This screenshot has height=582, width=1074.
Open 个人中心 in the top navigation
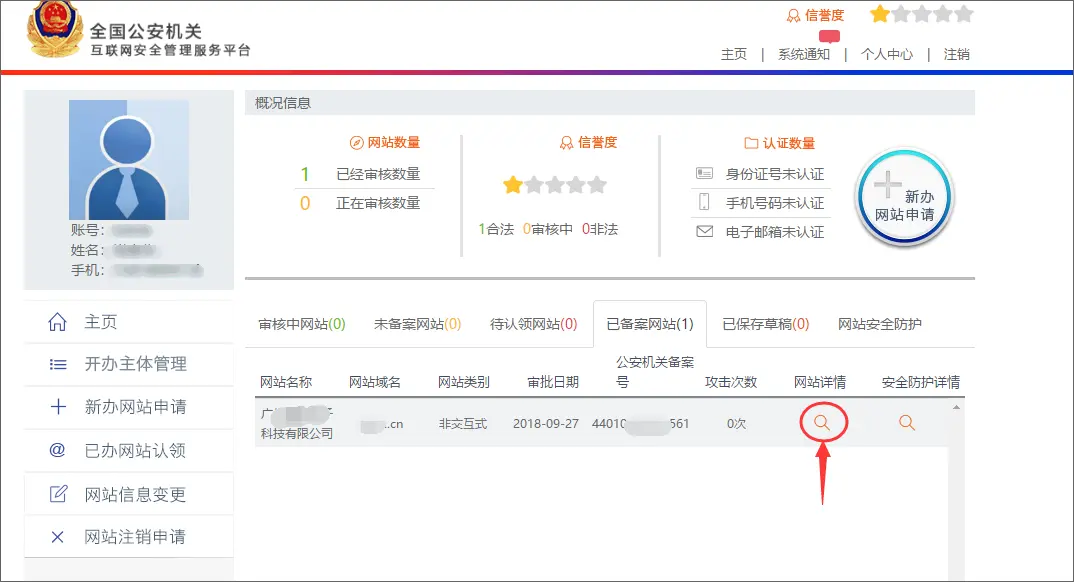887,55
